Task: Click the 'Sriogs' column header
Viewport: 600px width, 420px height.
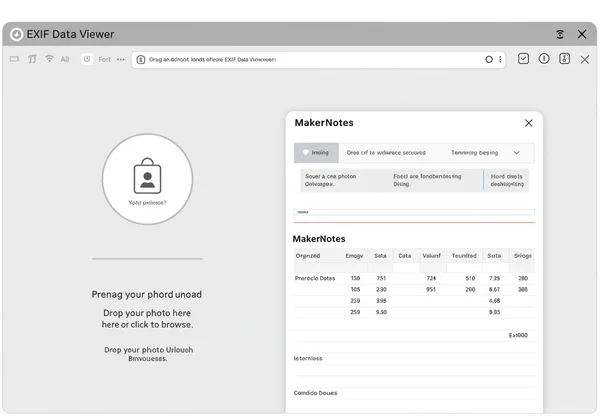Action: tap(523, 256)
